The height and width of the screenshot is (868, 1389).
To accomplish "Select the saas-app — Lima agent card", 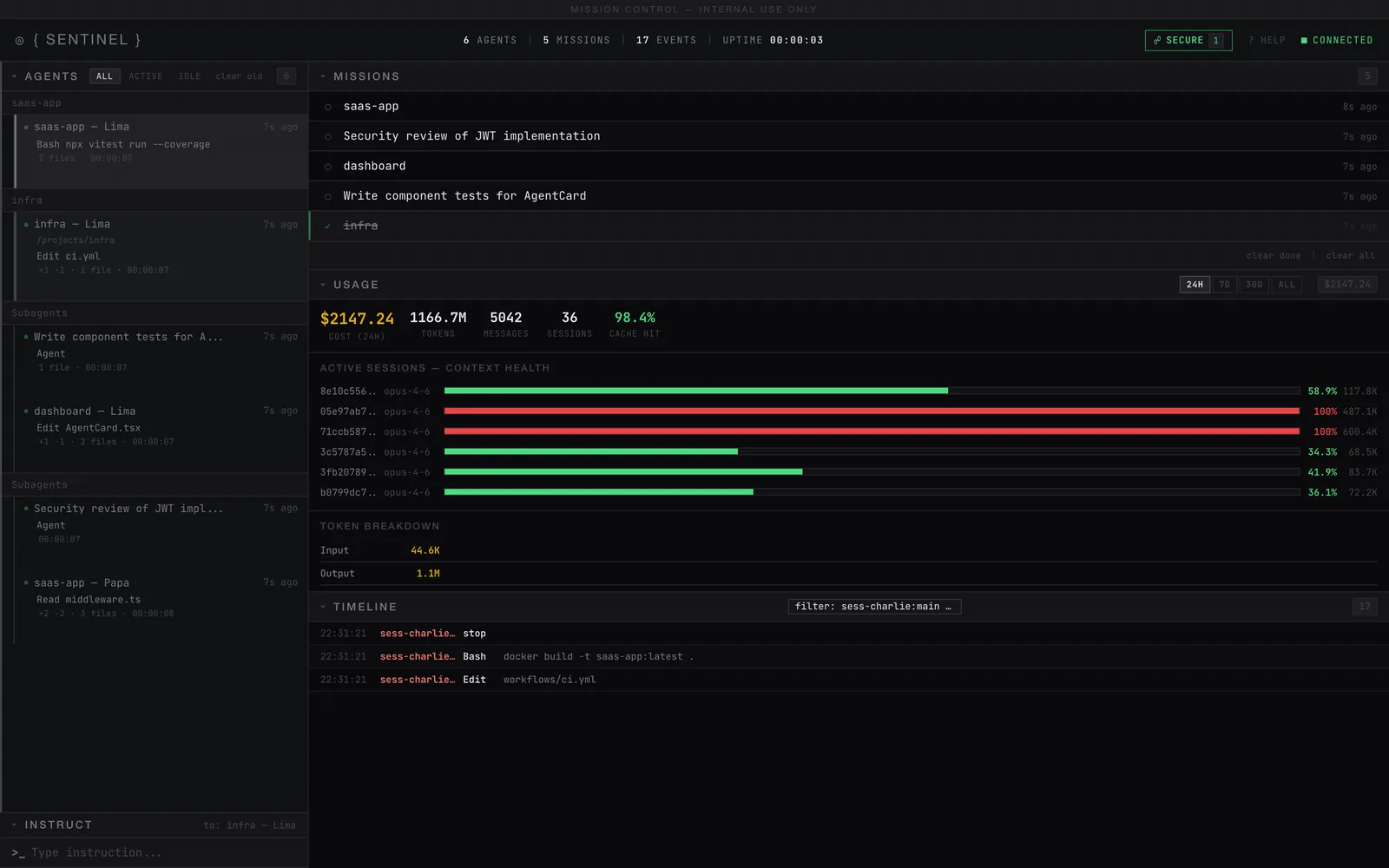I will click(x=161, y=151).
